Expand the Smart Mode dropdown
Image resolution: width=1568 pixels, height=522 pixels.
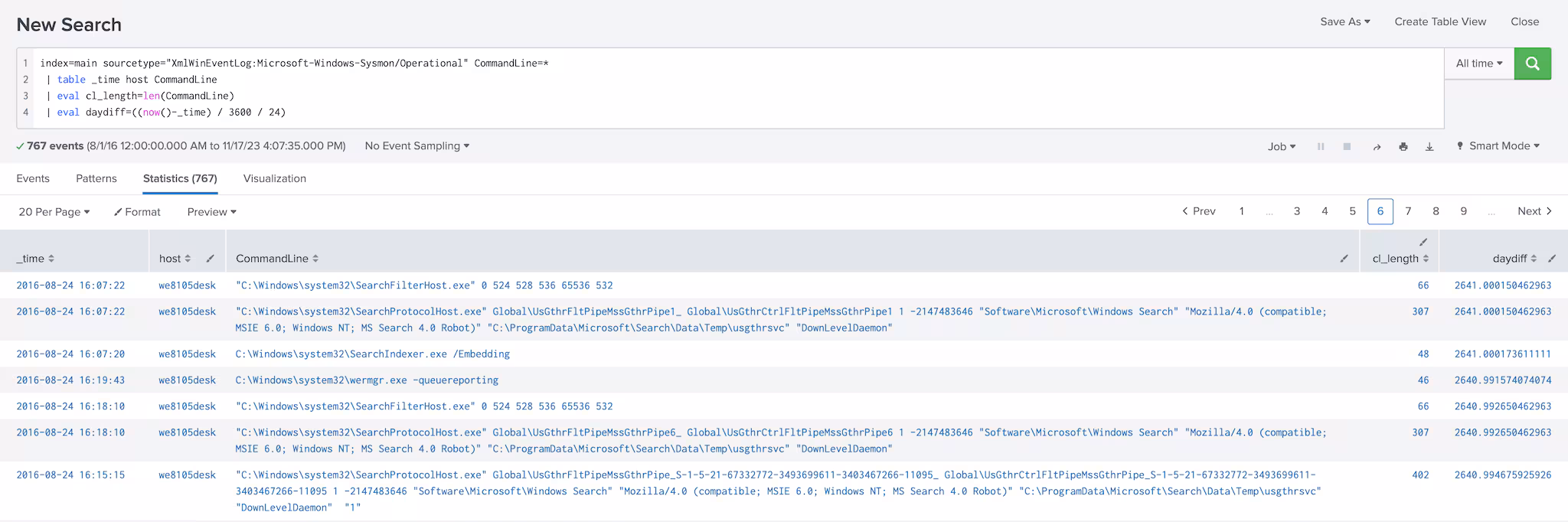click(x=1498, y=146)
